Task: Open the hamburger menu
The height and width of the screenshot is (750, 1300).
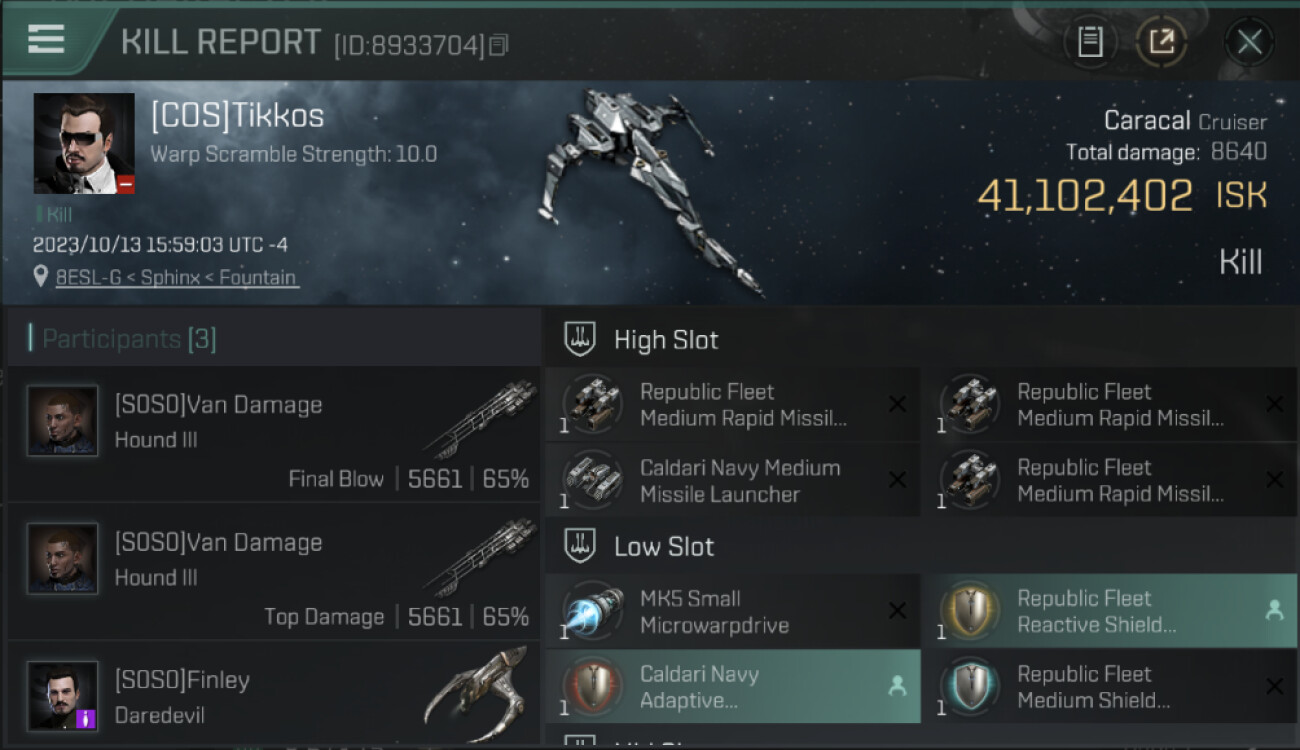Action: click(x=45, y=38)
